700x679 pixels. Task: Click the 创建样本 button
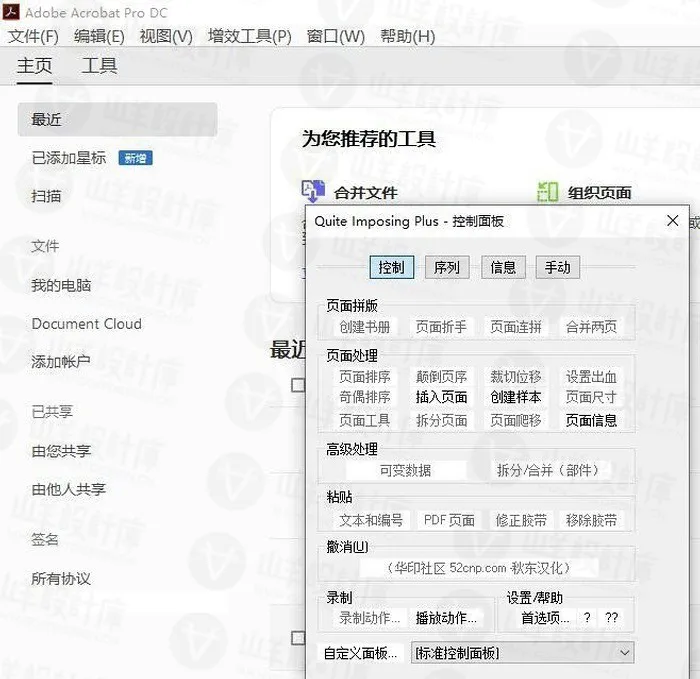click(515, 397)
